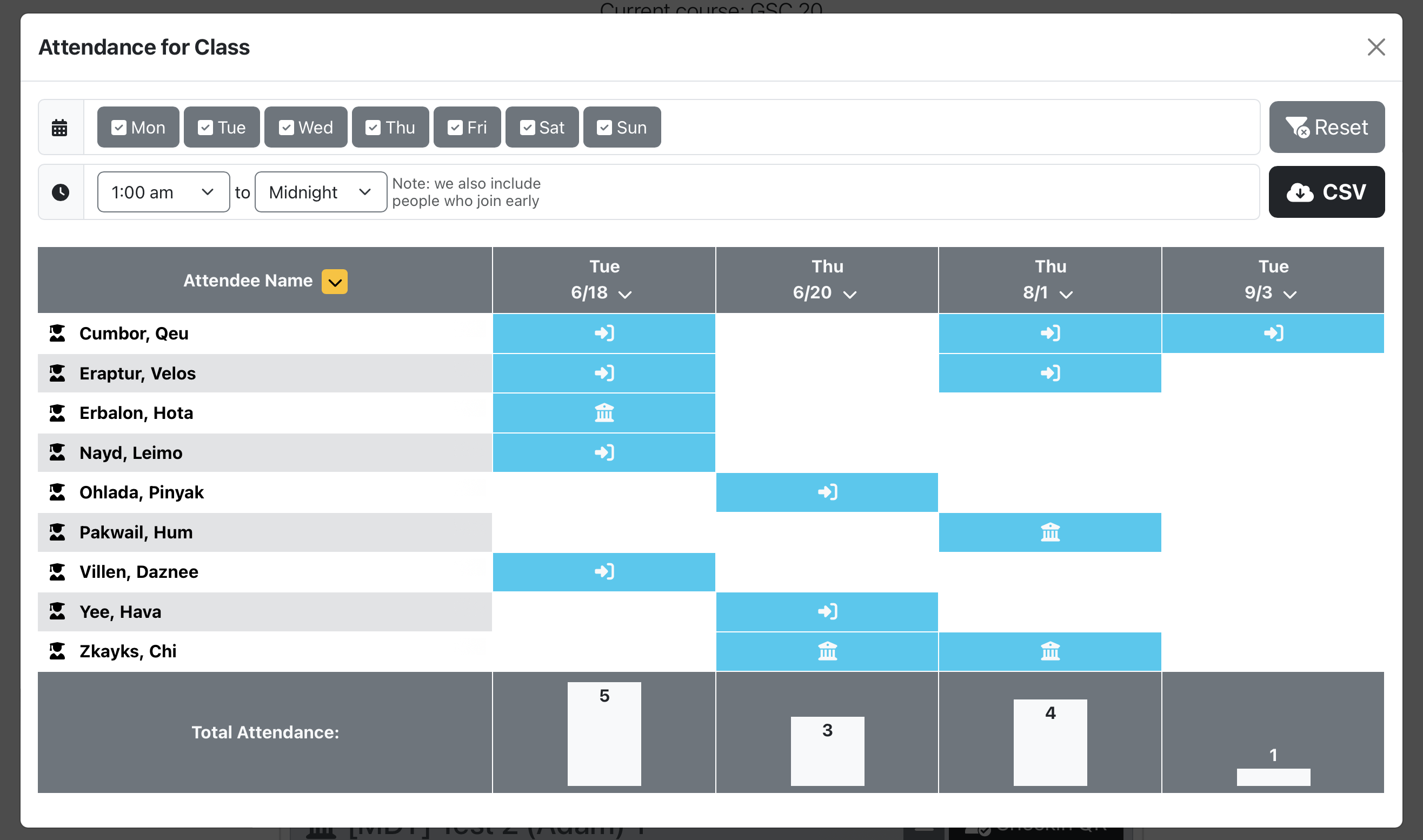This screenshot has height=840, width=1423.
Task: Click the student icon next to Ohlada, Pinyak
Action: pyautogui.click(x=57, y=492)
